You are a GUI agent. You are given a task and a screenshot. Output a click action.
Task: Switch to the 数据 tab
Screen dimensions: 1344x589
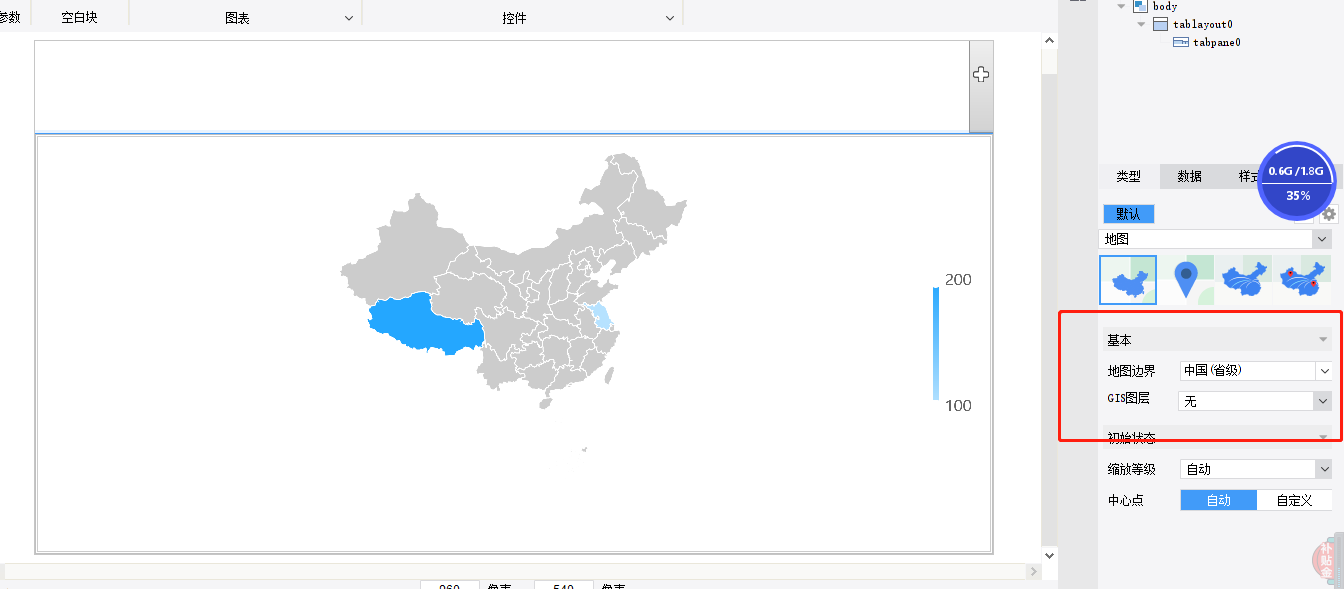1190,176
